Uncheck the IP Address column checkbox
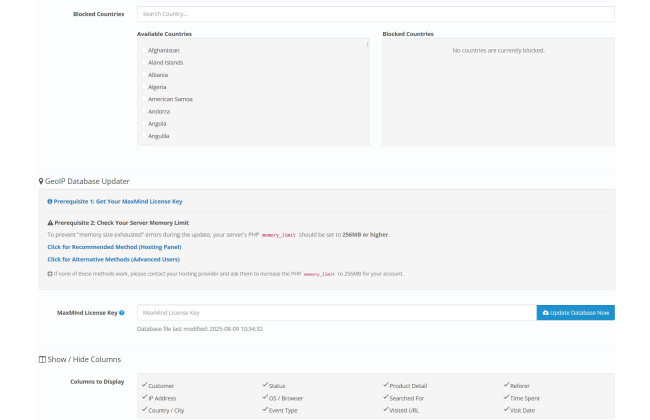This screenshot has height=420, width=650. point(145,397)
